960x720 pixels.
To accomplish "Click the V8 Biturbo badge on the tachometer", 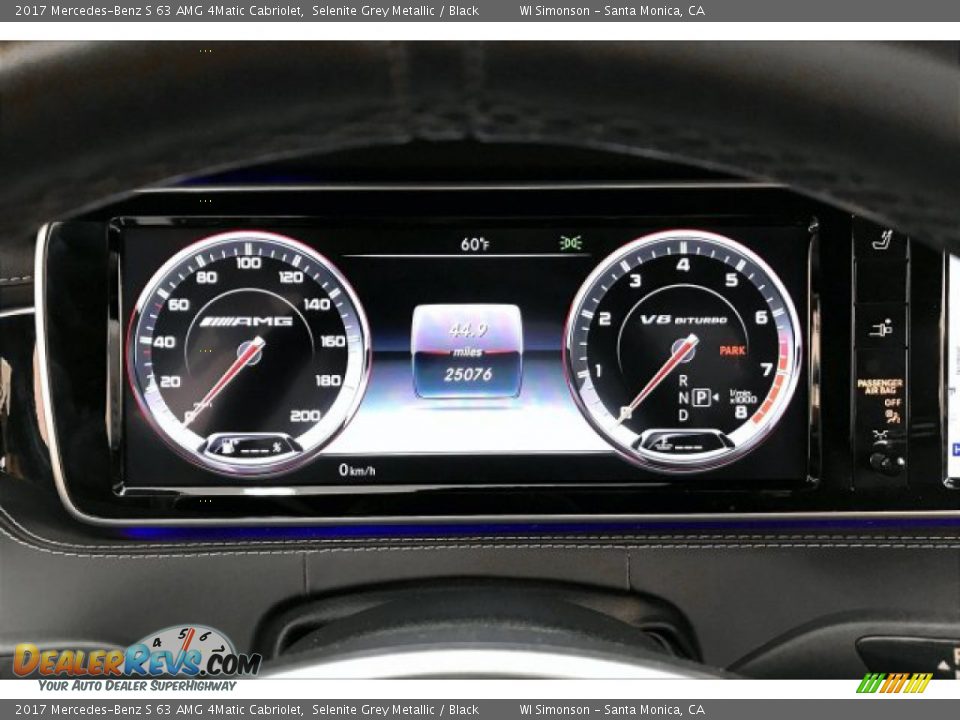I will point(684,320).
